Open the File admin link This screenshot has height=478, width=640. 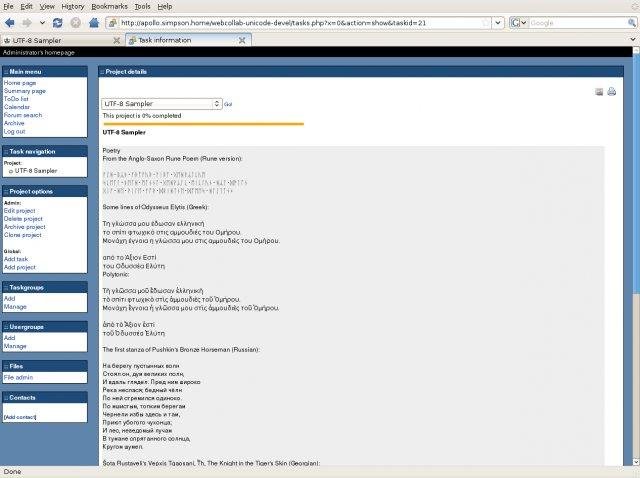18,378
